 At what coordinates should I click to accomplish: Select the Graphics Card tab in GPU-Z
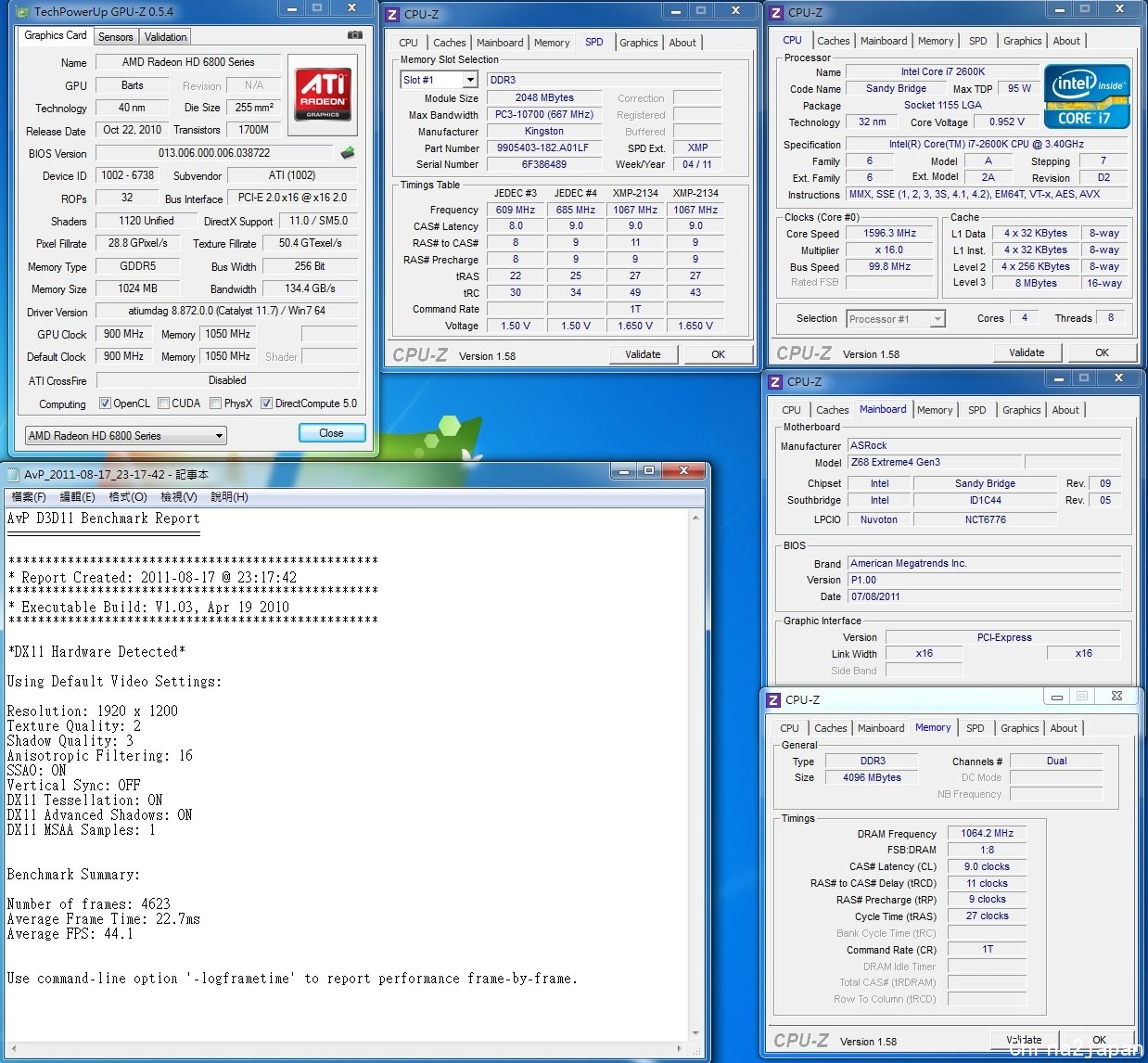point(56,35)
